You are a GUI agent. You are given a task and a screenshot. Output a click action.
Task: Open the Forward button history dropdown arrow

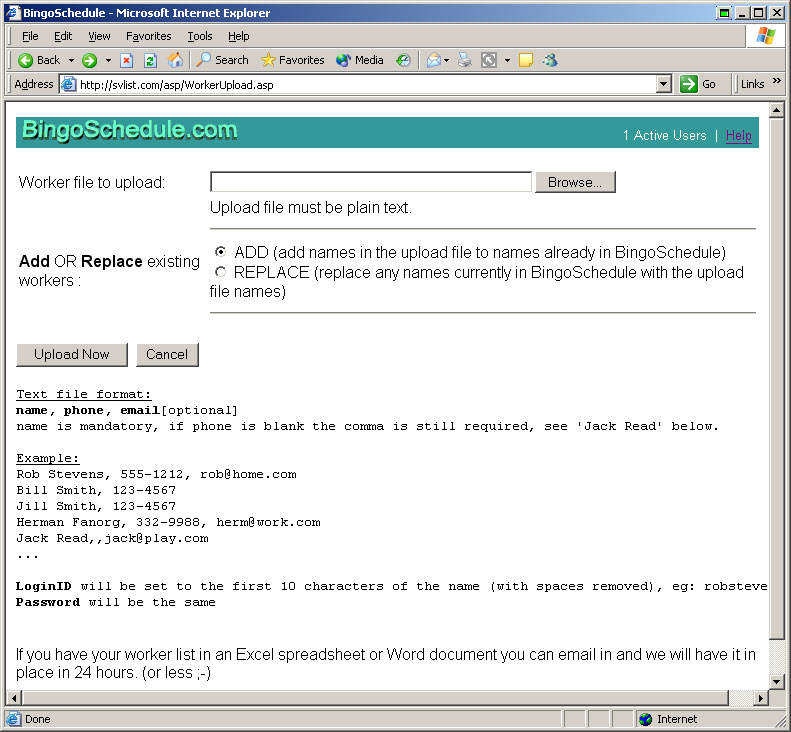pos(108,61)
